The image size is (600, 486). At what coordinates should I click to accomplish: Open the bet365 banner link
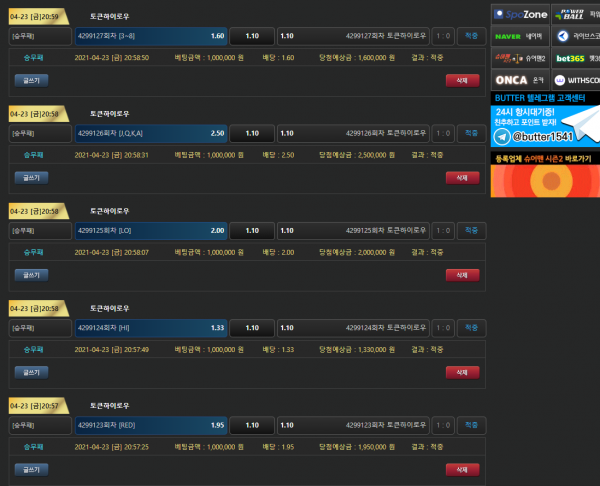(x=575, y=57)
